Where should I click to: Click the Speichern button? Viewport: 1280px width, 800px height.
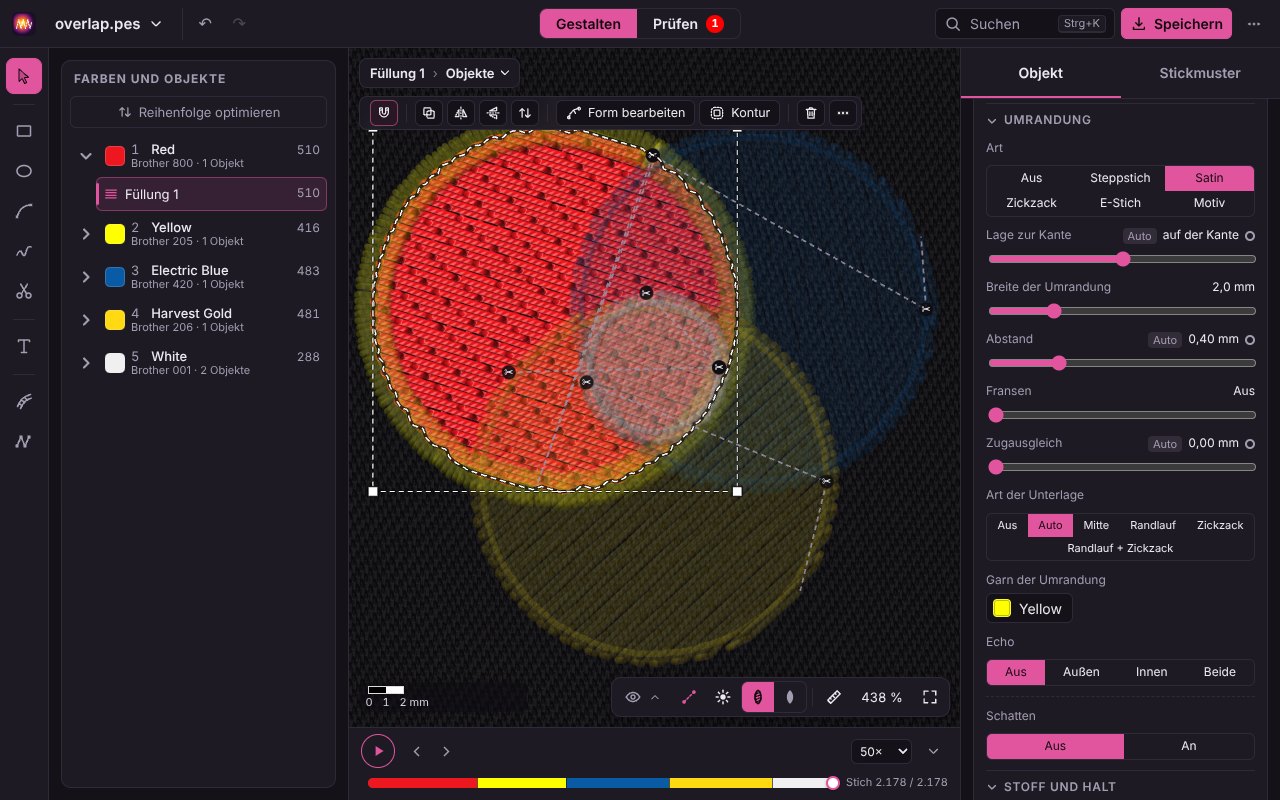(x=1176, y=24)
